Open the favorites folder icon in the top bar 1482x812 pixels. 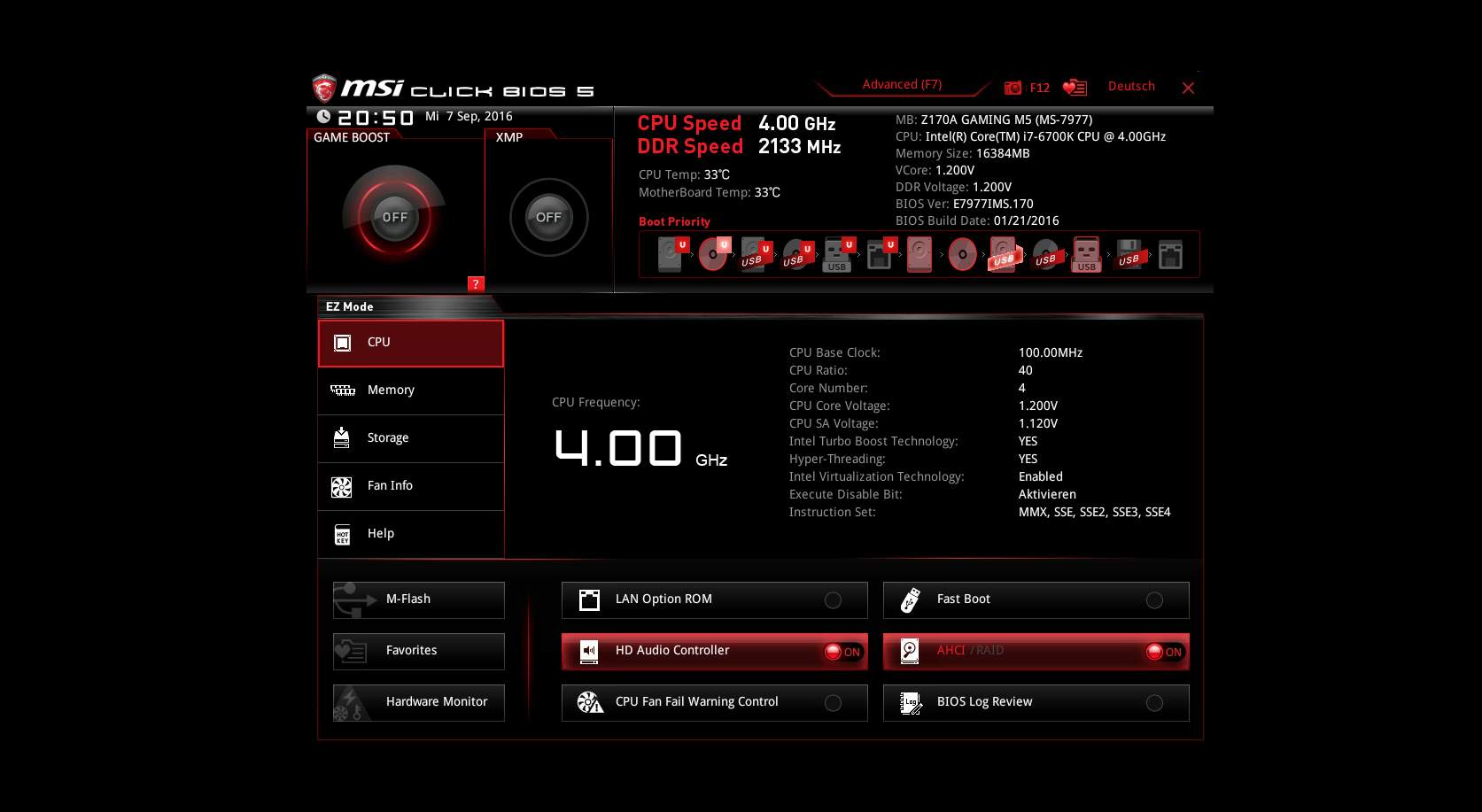(1075, 86)
